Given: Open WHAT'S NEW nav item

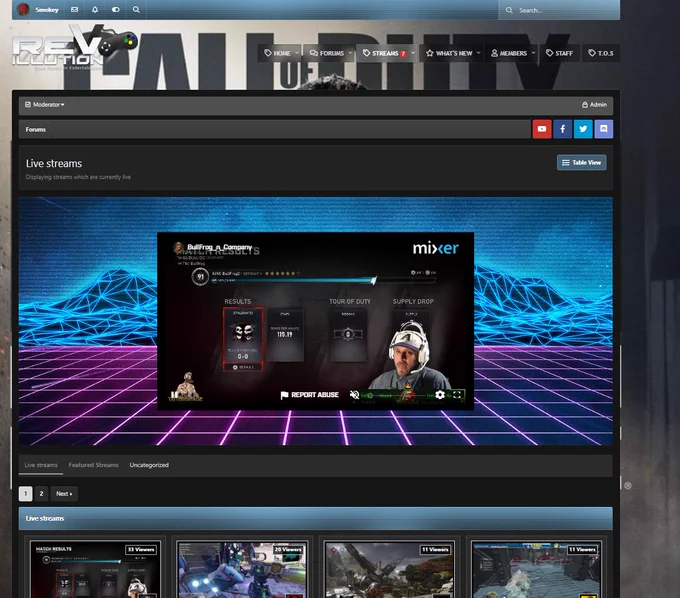Looking at the screenshot, I should click(x=449, y=53).
